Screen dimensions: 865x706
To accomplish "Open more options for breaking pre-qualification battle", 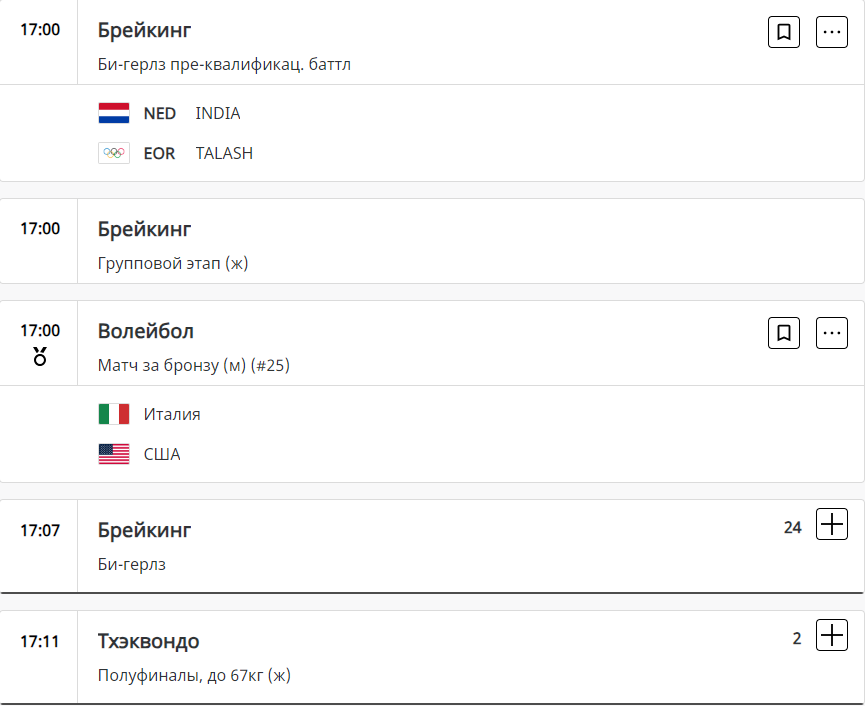I will click(832, 32).
